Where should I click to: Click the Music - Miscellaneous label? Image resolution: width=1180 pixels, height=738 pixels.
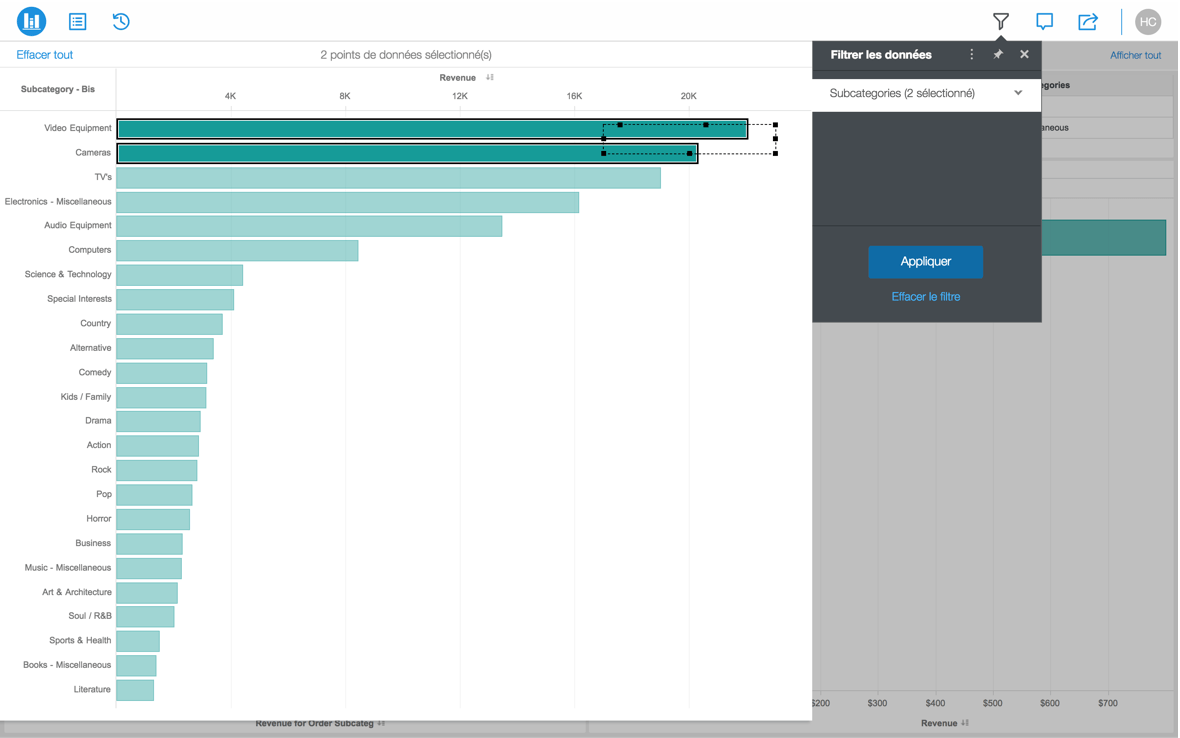coord(68,568)
